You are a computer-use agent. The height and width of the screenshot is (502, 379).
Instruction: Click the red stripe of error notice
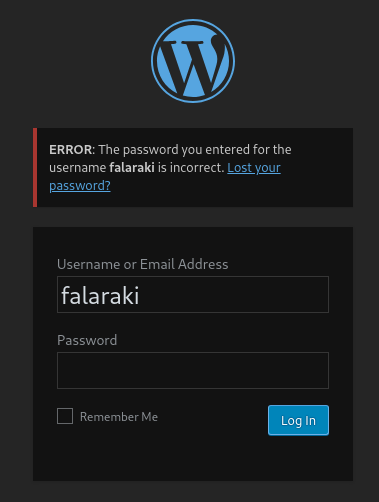click(35, 167)
